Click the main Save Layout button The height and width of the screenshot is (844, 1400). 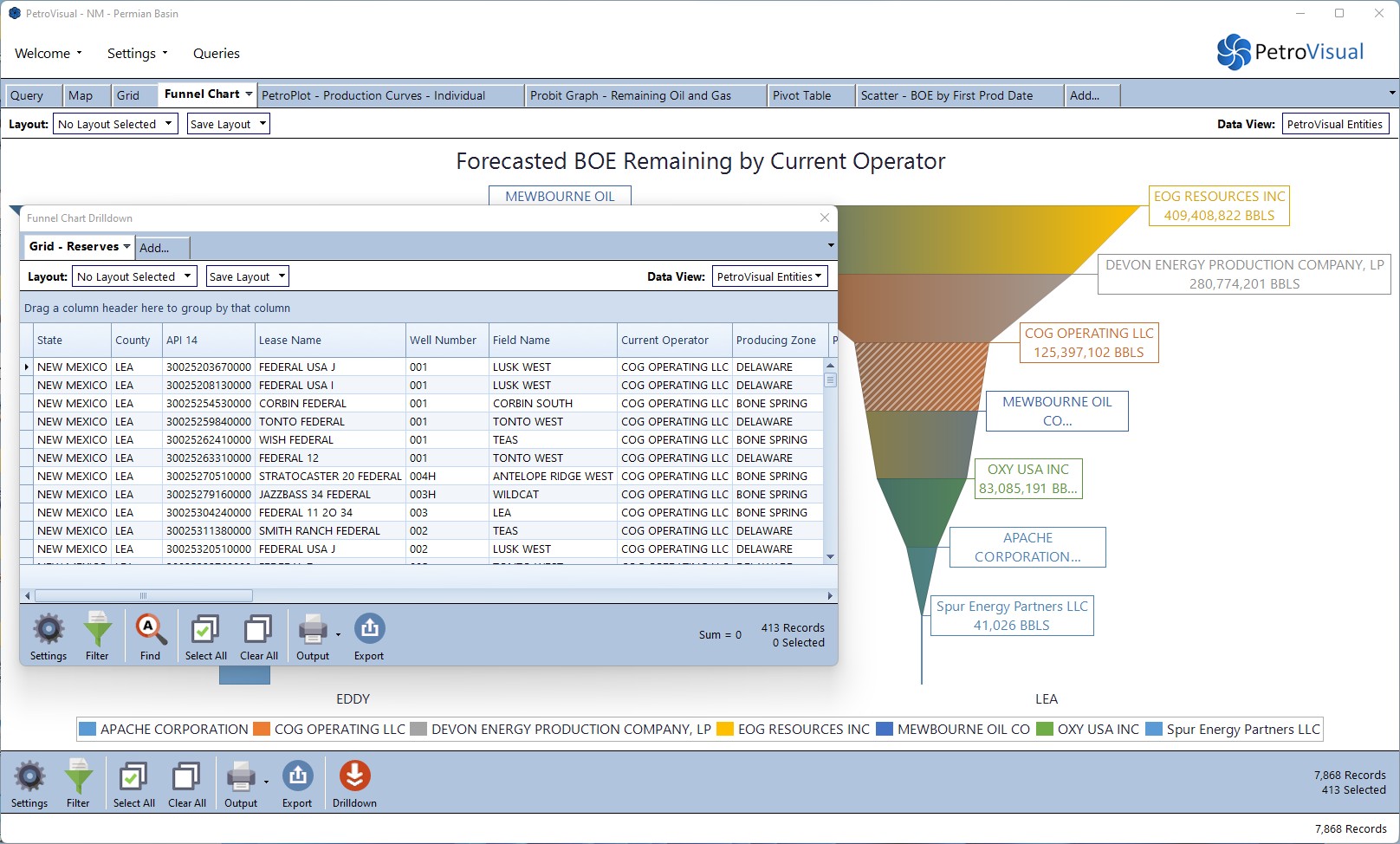click(x=228, y=124)
